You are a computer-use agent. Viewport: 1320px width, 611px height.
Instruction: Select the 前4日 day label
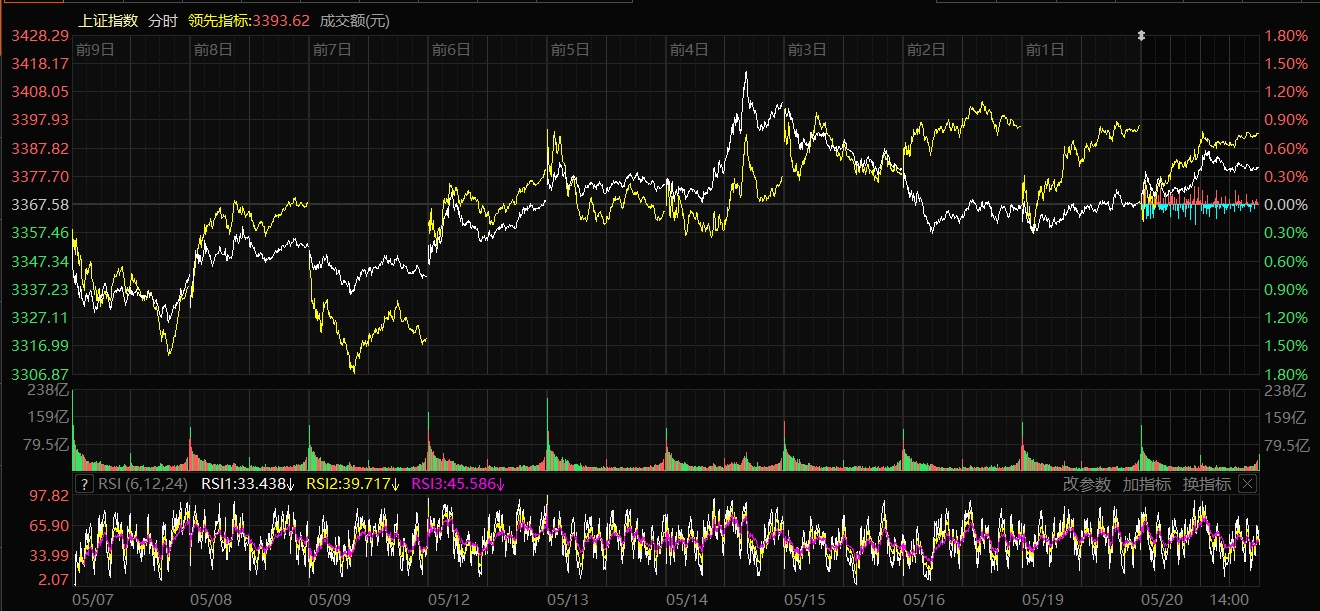(x=689, y=48)
